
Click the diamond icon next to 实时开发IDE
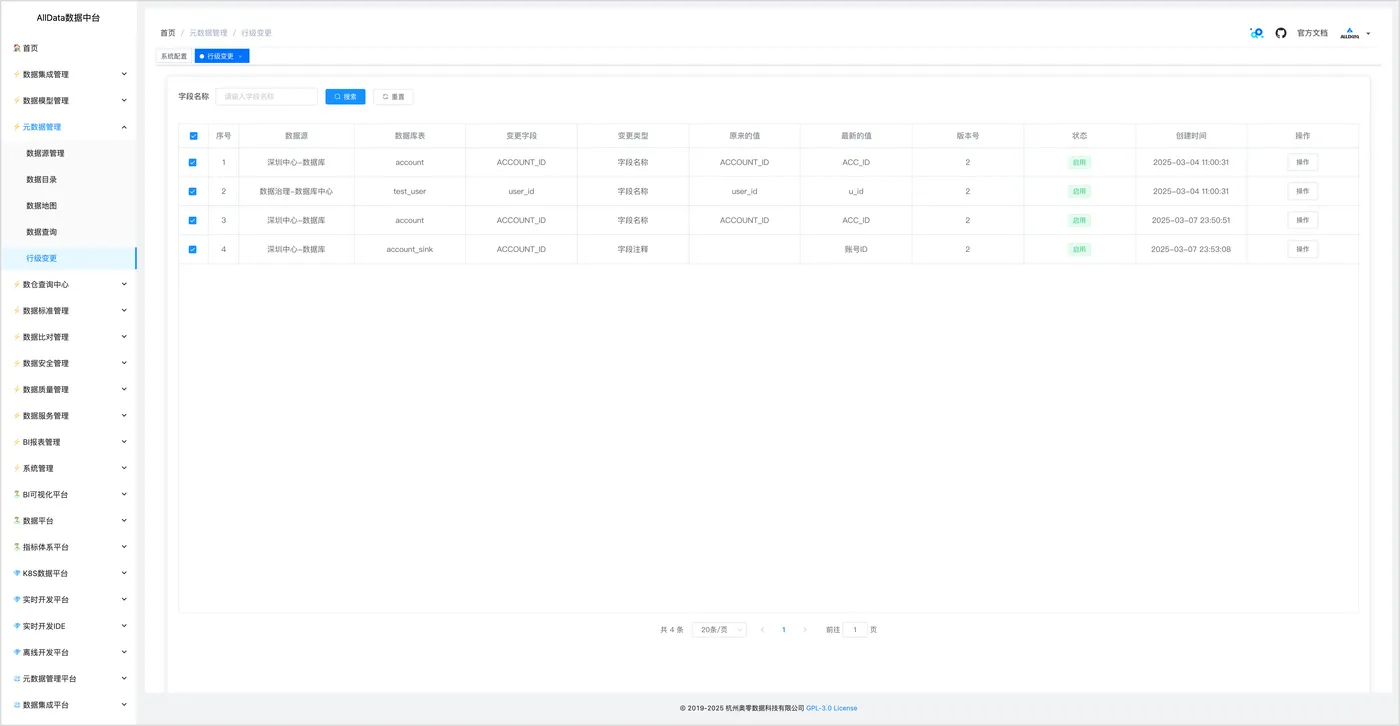click(17, 626)
